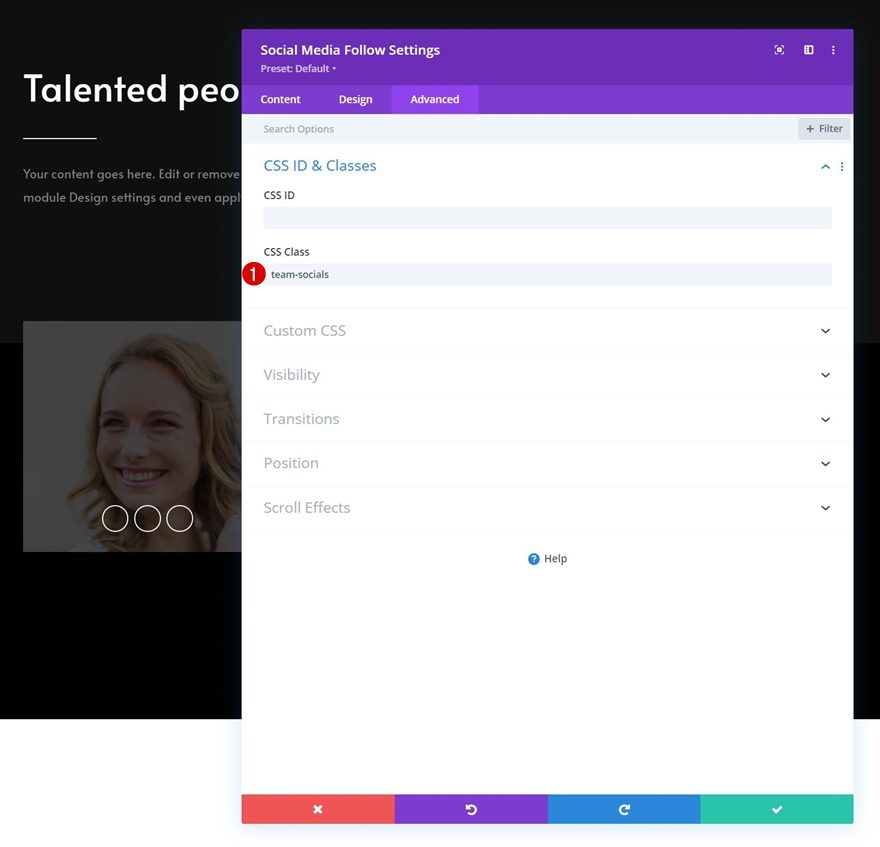
Task: Open the Preset: Default dropdown
Action: point(298,68)
